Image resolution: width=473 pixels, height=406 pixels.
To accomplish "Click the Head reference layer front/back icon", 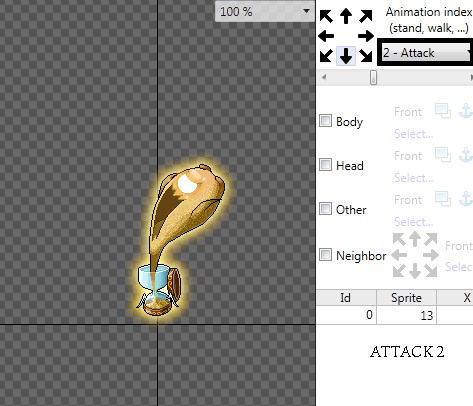I will coord(443,155).
